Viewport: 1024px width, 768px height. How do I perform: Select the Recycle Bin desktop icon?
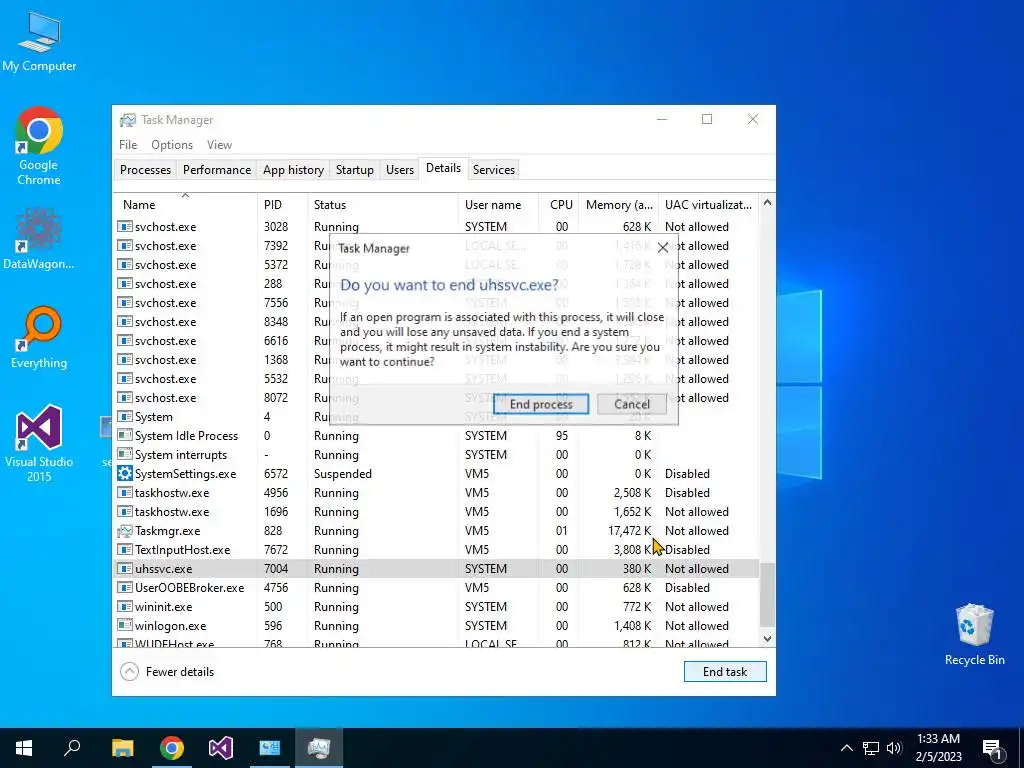click(x=974, y=635)
